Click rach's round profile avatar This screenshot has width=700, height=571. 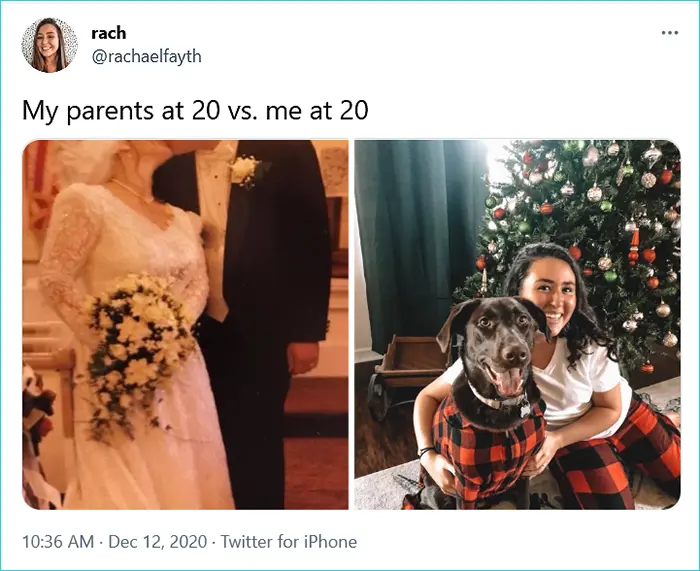50,45
